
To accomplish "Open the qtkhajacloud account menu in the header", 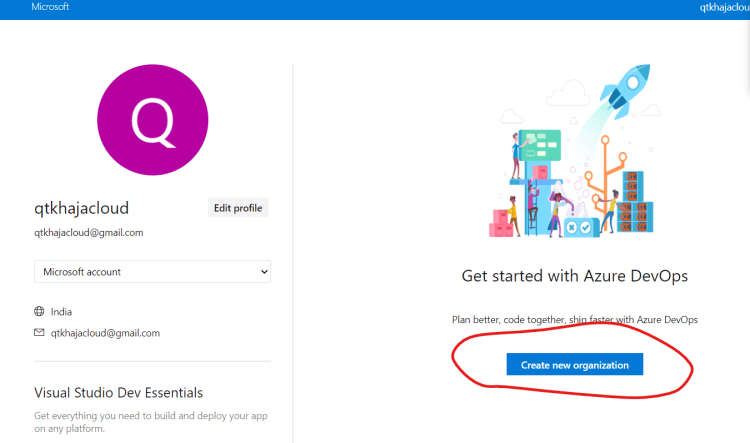I will 724,7.
